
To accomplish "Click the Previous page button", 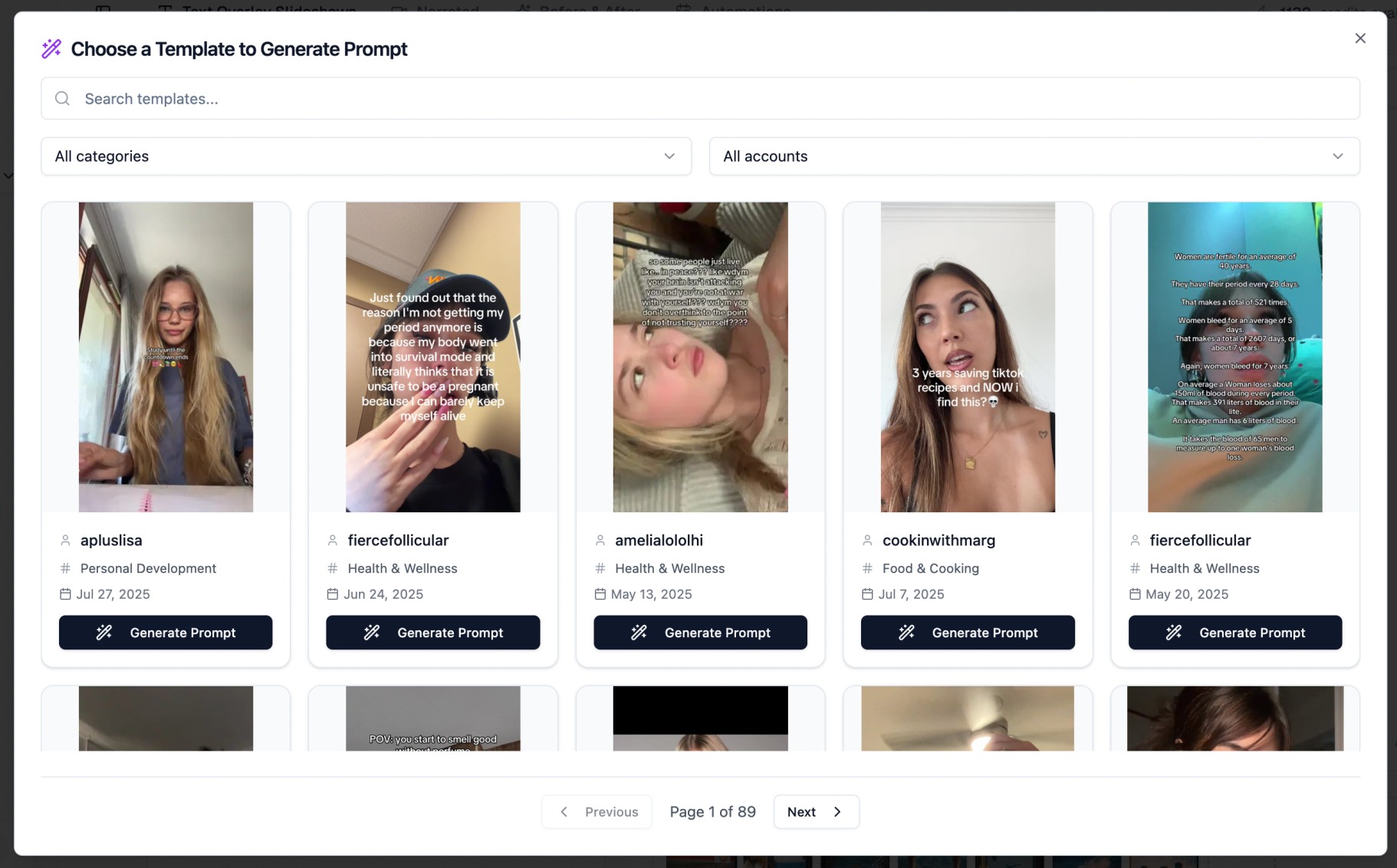I will [597, 812].
